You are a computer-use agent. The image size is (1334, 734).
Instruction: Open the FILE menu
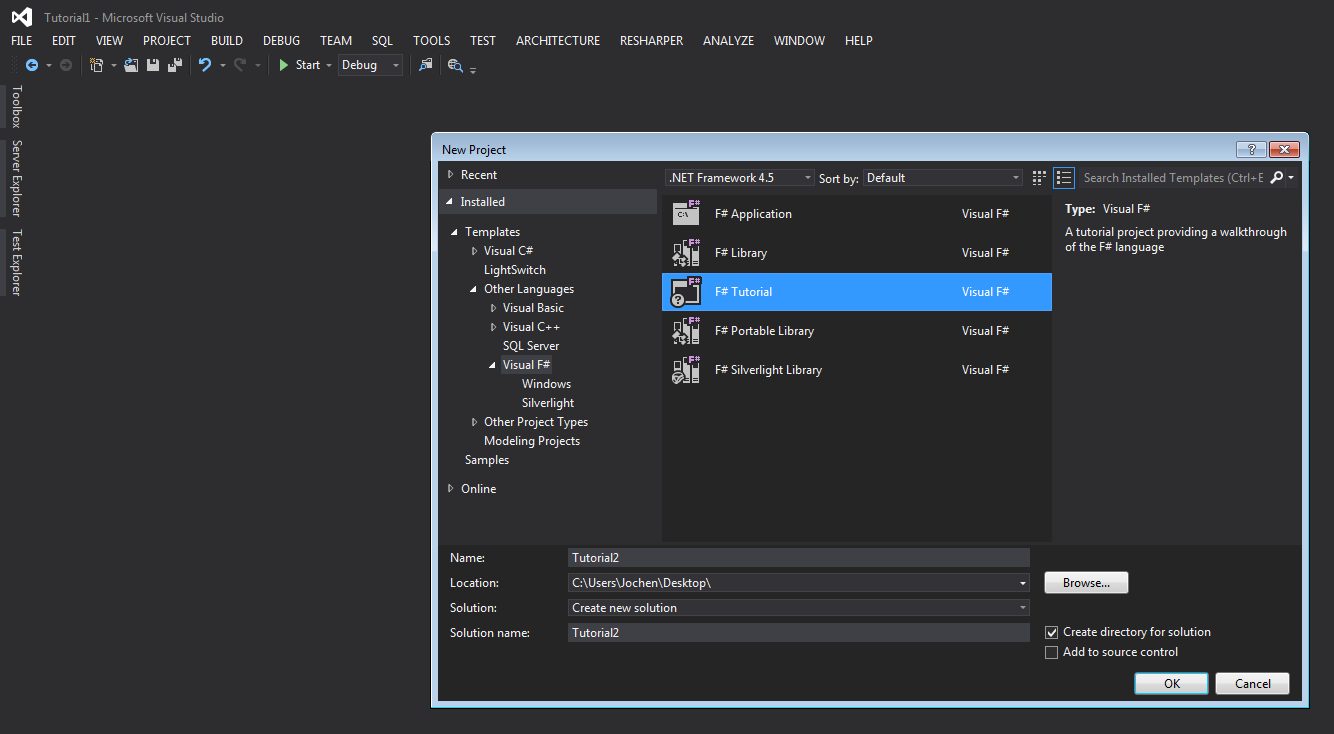click(22, 41)
